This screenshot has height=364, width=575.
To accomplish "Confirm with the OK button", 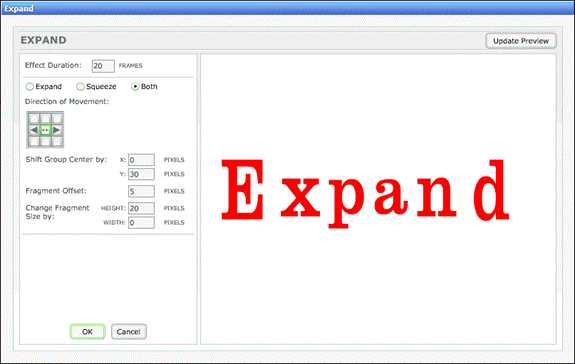I will click(x=88, y=332).
